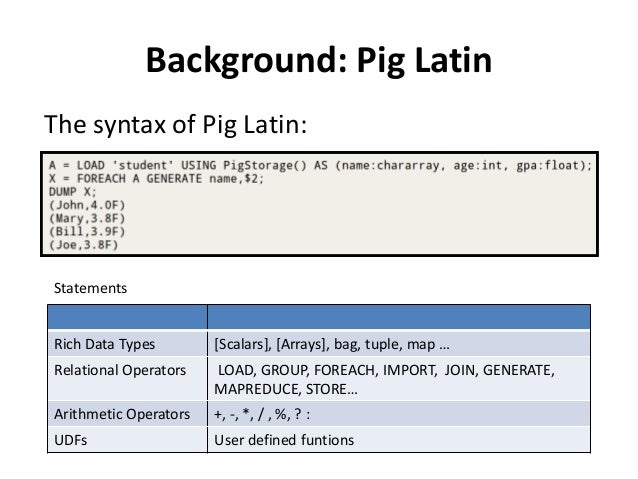
Task: Click the code line "X = FOREACH A GENERATE name,$2;"
Action: (x=156, y=179)
